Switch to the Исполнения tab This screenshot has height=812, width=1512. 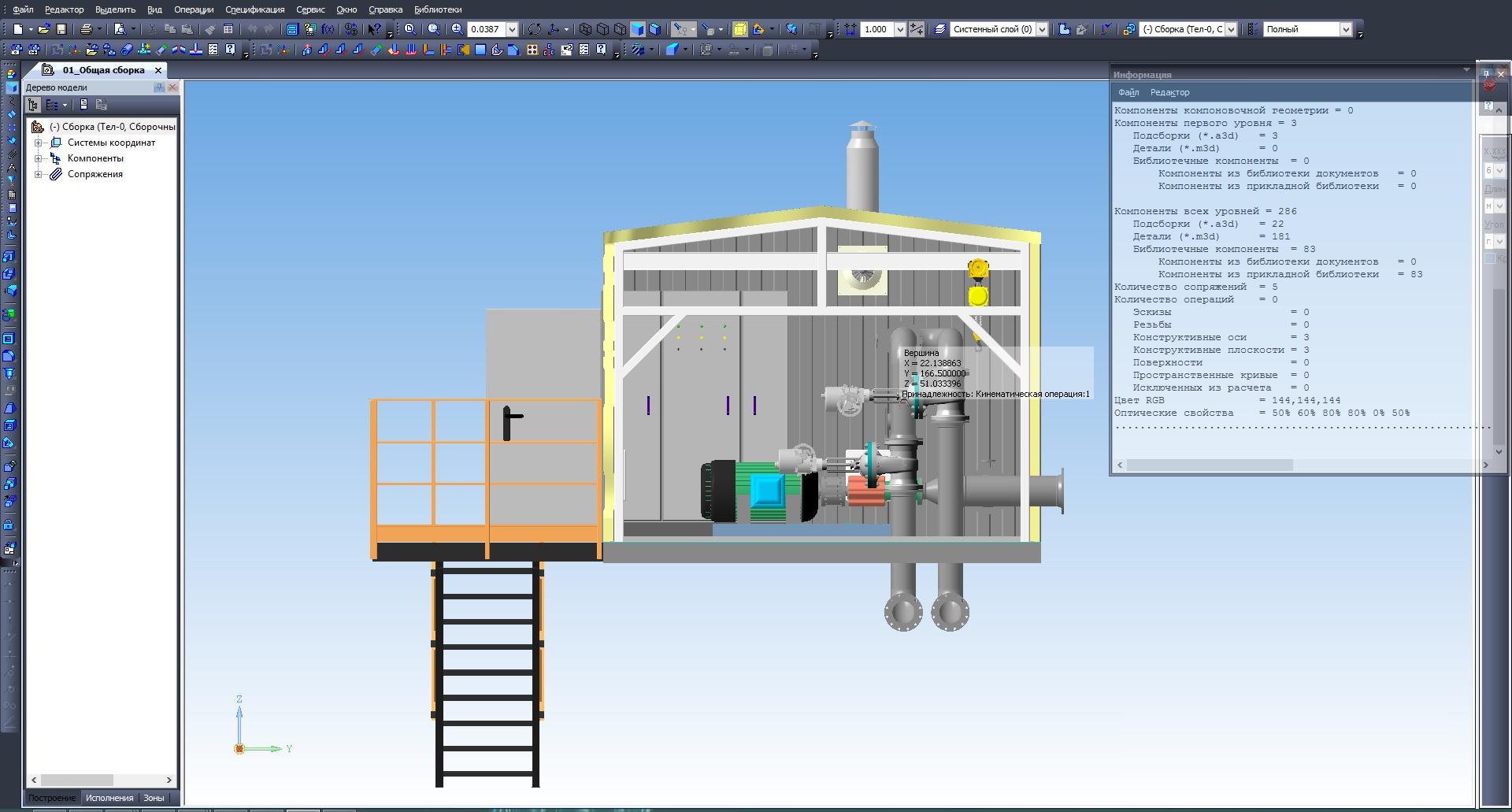(x=109, y=798)
